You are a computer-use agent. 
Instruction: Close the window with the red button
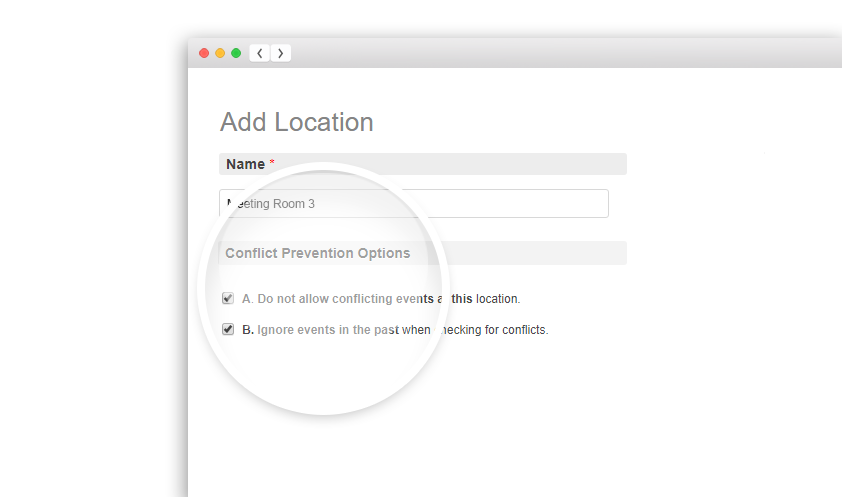tap(204, 53)
